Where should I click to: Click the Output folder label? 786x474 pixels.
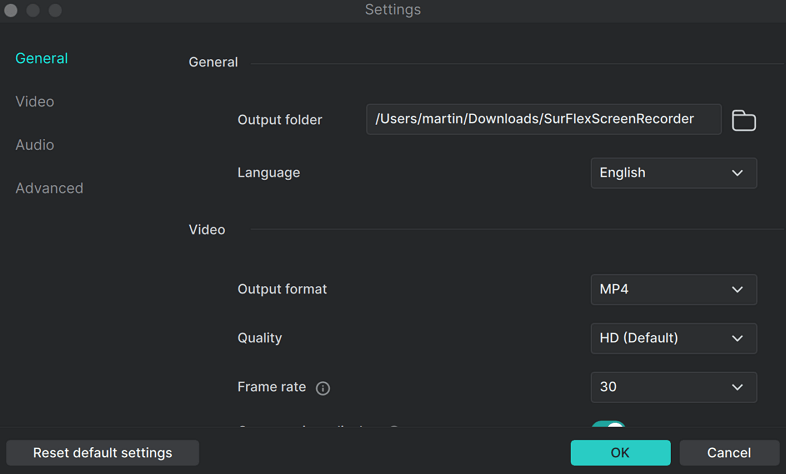pyautogui.click(x=280, y=120)
